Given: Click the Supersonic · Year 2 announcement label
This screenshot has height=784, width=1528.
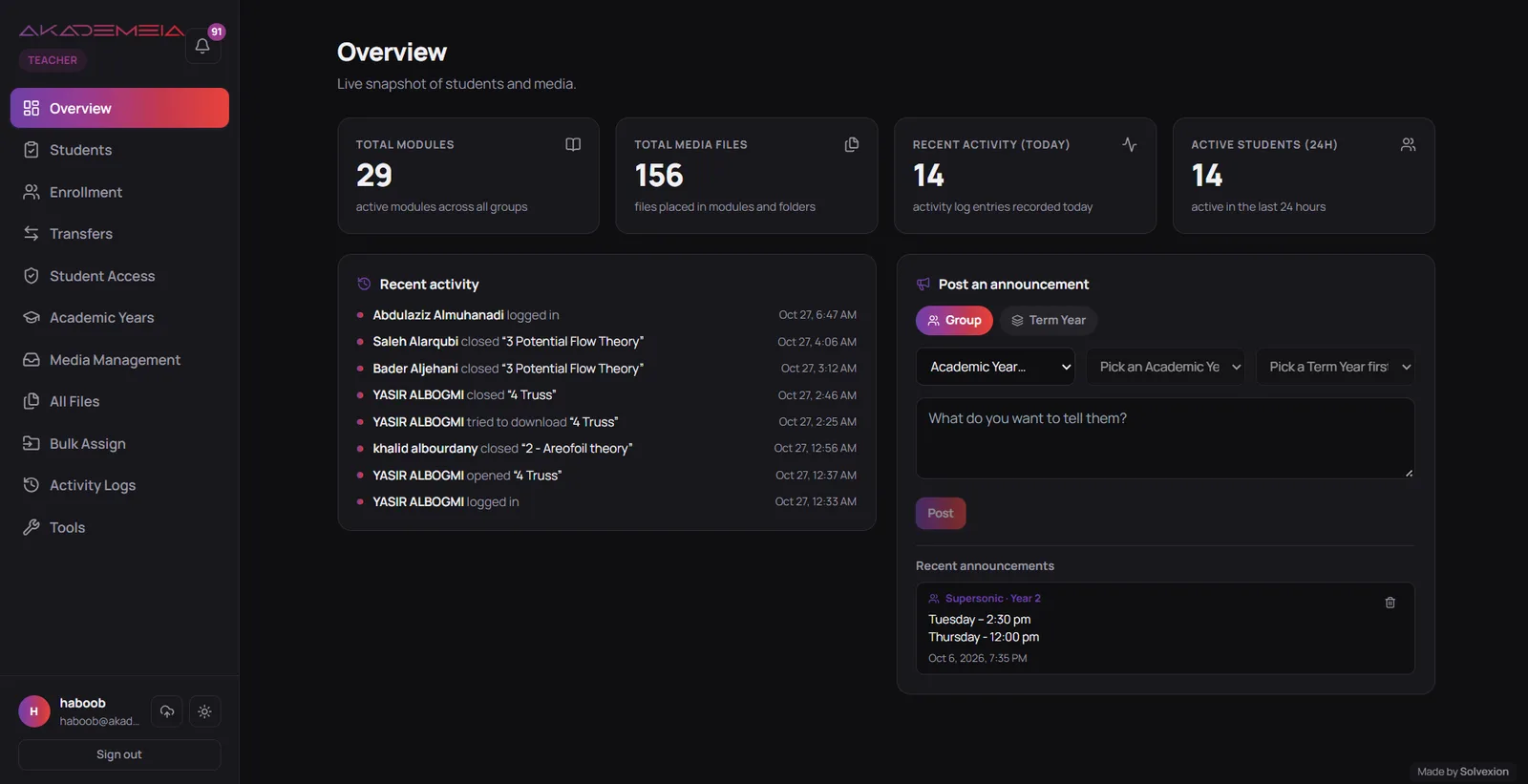Looking at the screenshot, I should 993,599.
